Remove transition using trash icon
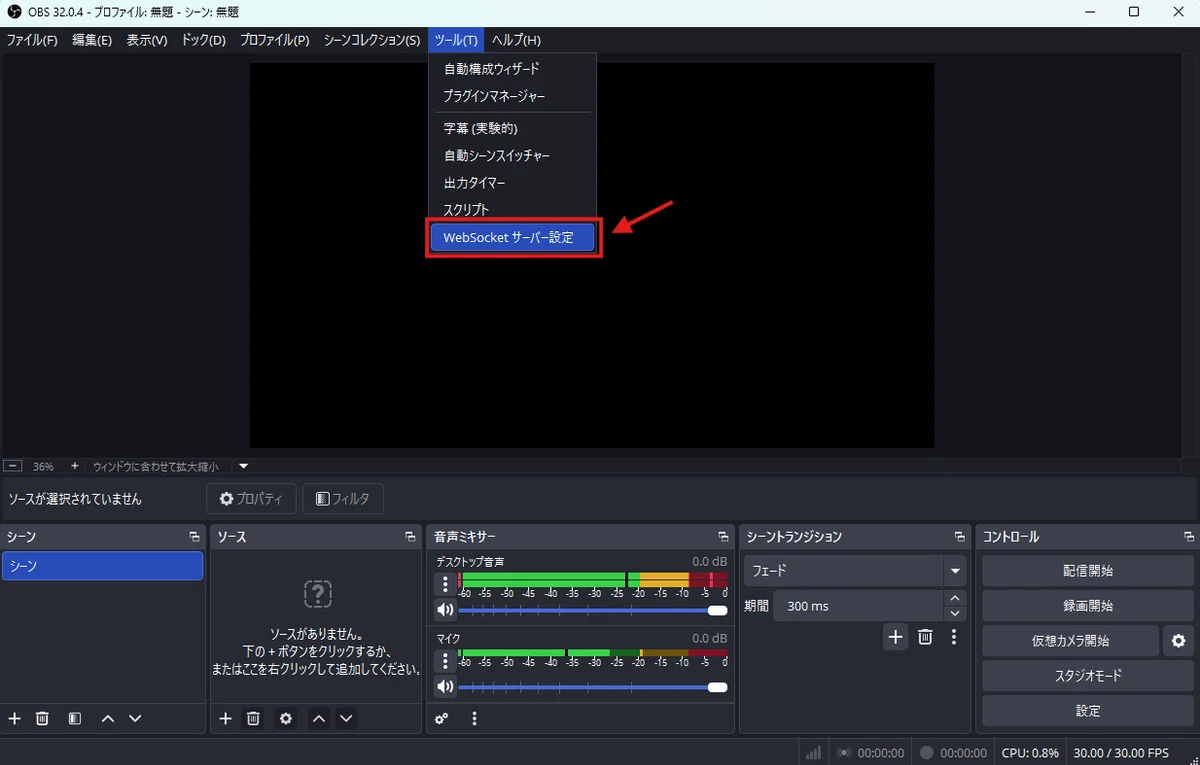 point(925,636)
